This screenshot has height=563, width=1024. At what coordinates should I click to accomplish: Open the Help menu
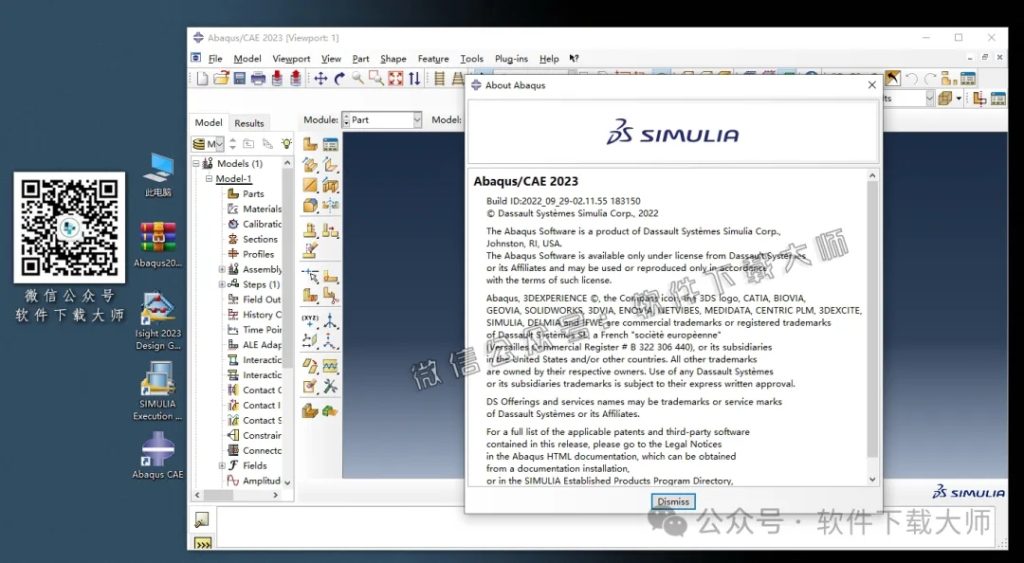point(549,58)
